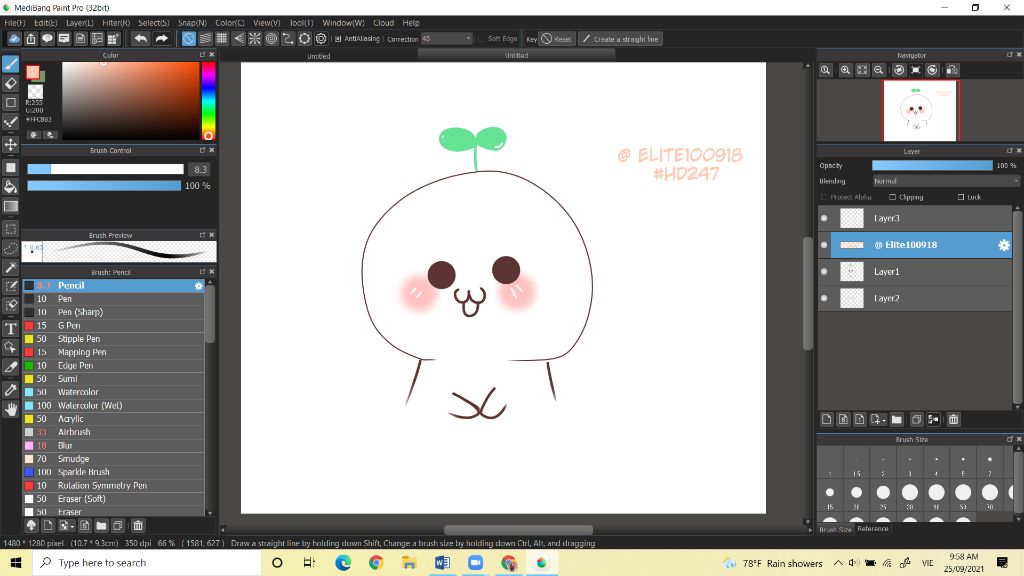
Task: Switch to the Reference tab
Action: coord(872,528)
